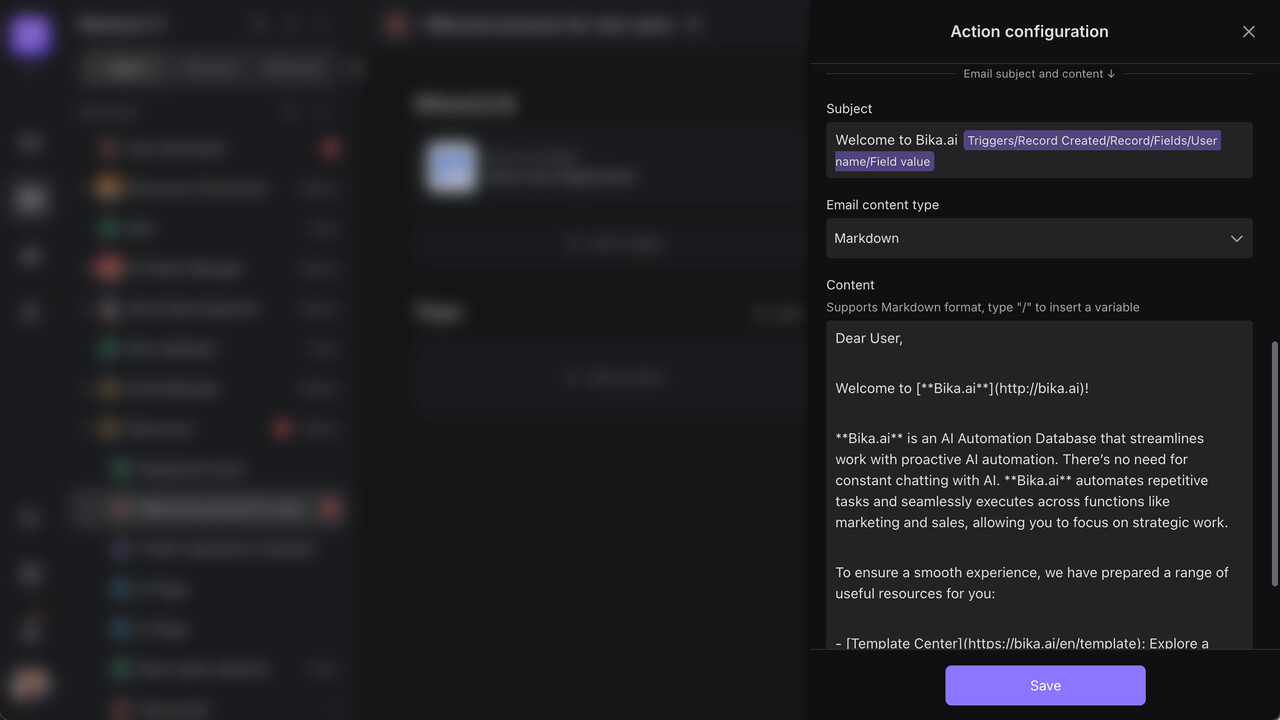The height and width of the screenshot is (720, 1280).
Task: Click the "Subject" field label
Action: [x=849, y=109]
